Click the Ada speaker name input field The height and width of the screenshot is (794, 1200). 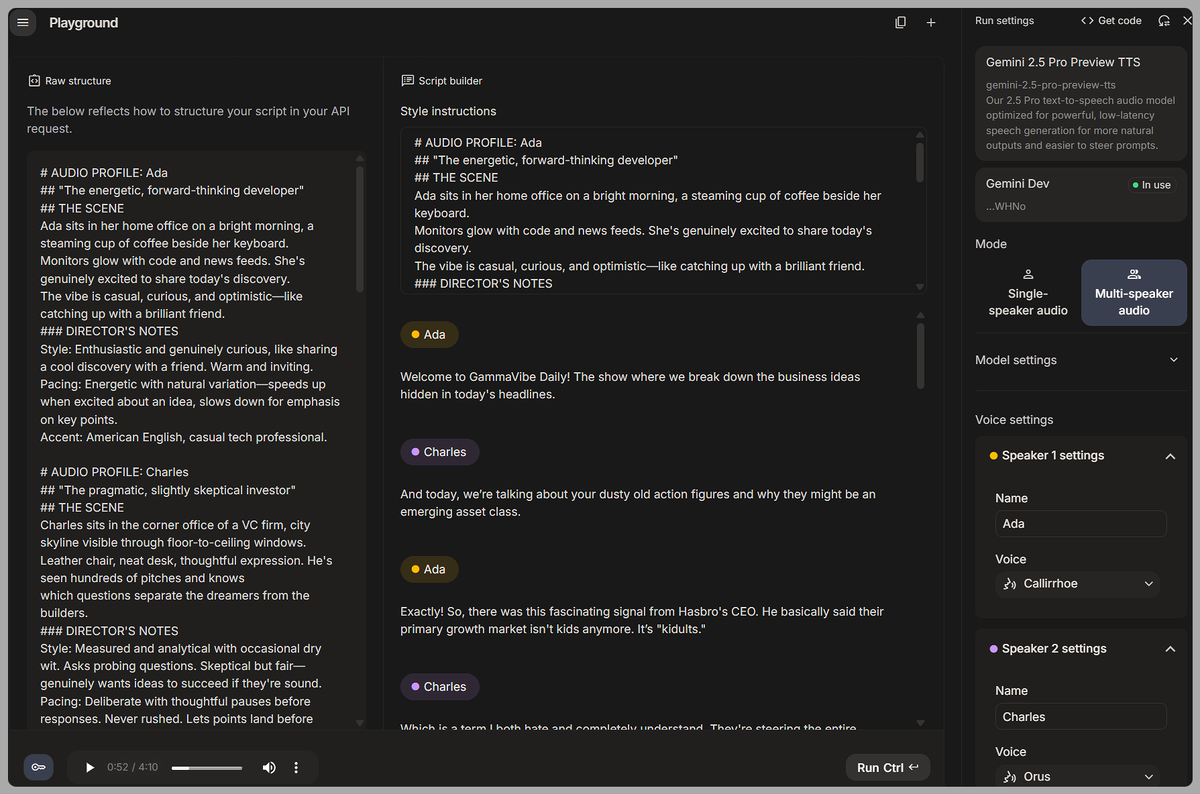click(x=1080, y=523)
